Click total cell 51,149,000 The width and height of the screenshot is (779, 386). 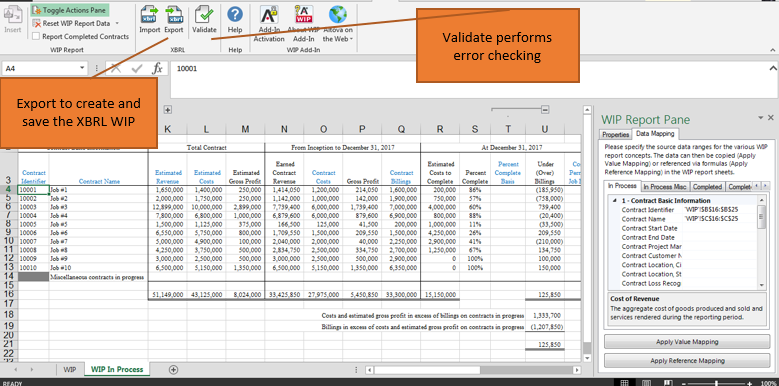pos(168,295)
